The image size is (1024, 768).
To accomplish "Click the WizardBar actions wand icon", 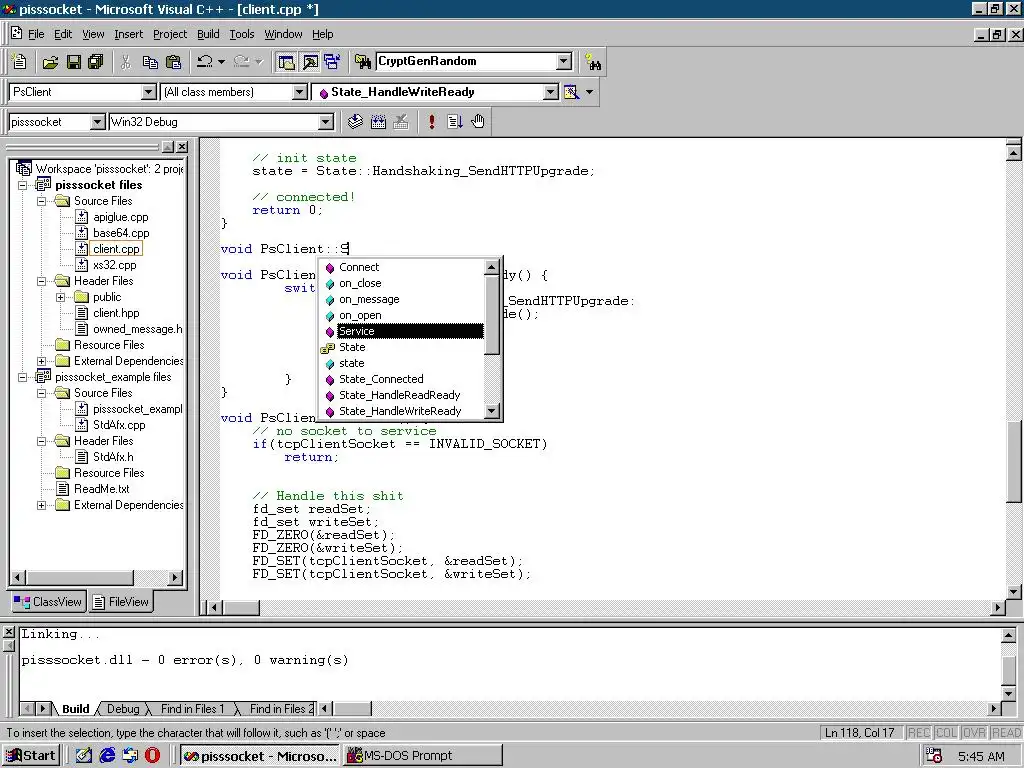I will pos(571,92).
